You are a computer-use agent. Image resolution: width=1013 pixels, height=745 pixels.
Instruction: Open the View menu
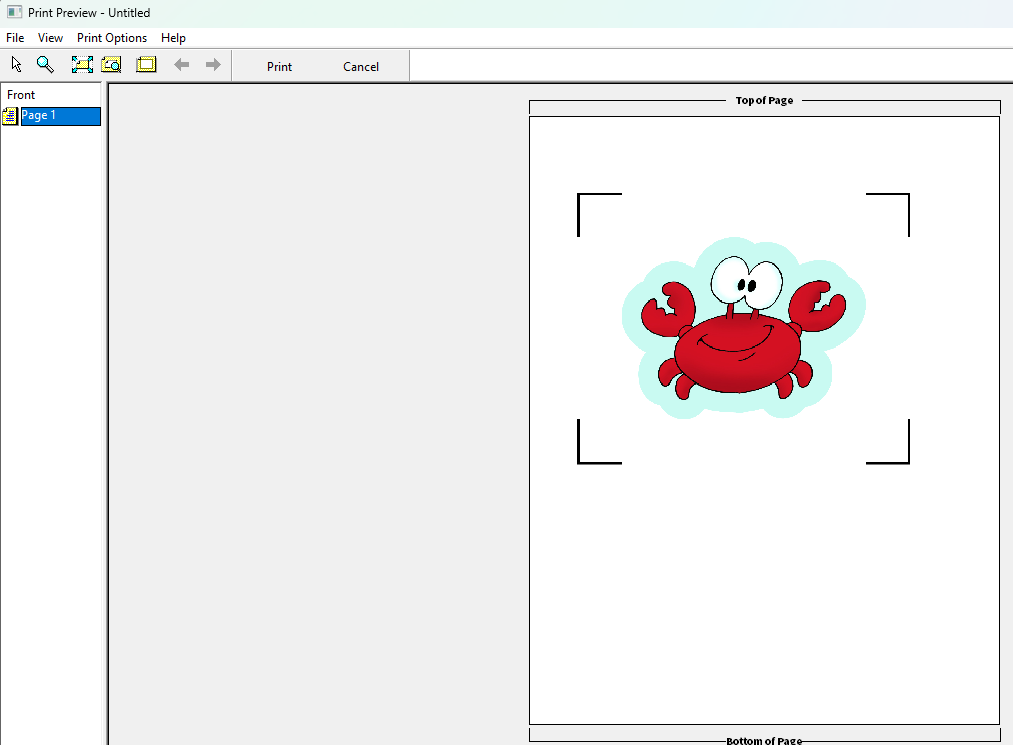(x=50, y=38)
